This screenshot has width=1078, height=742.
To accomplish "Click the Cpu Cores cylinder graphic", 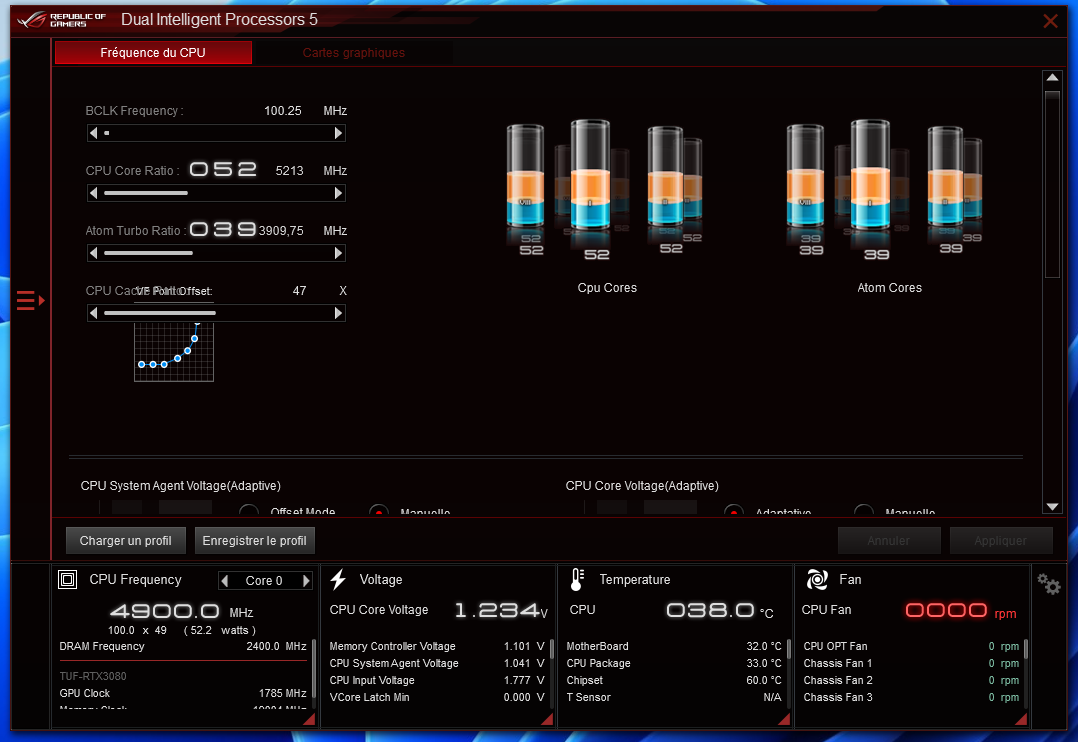I will (604, 189).
